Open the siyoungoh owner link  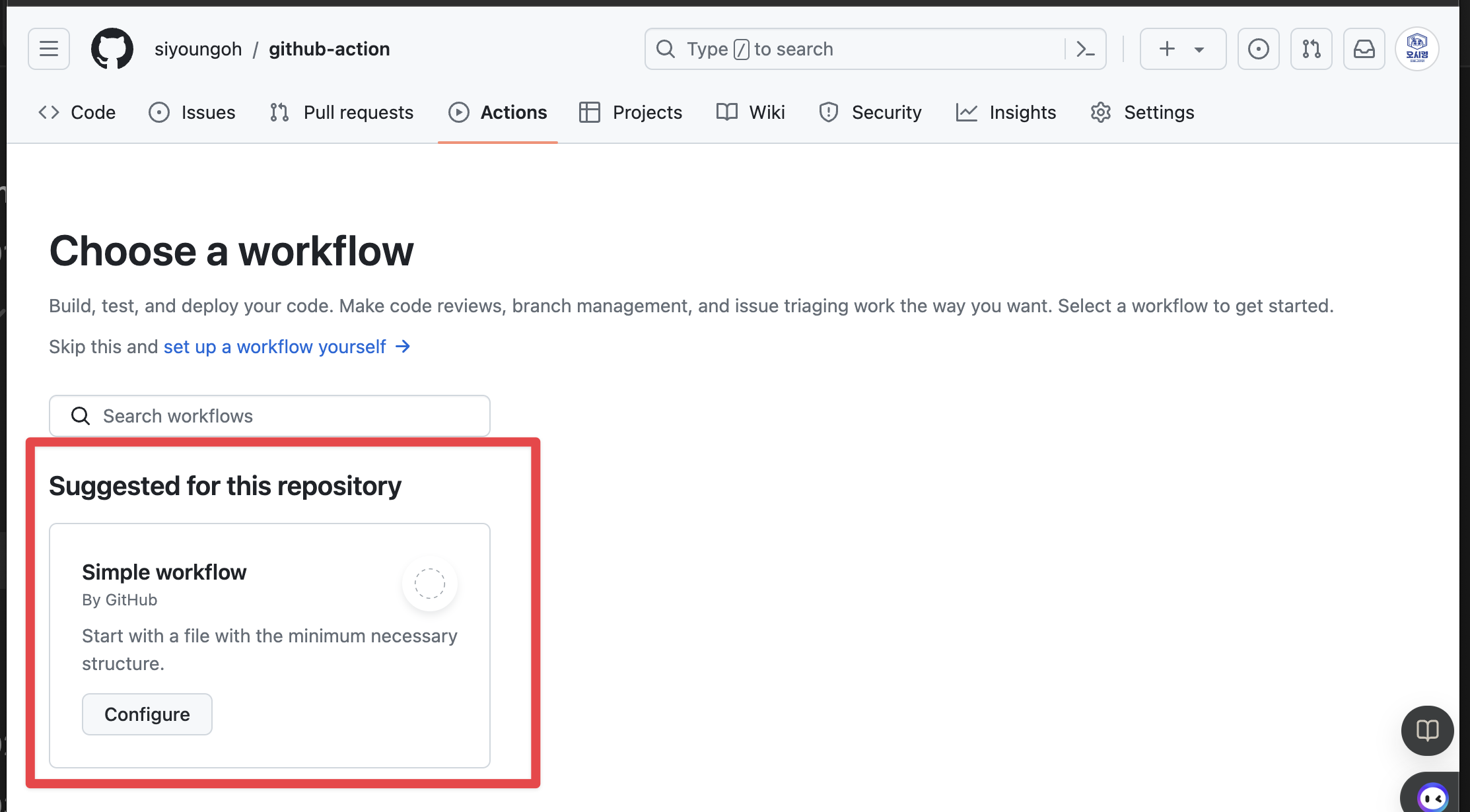[198, 49]
